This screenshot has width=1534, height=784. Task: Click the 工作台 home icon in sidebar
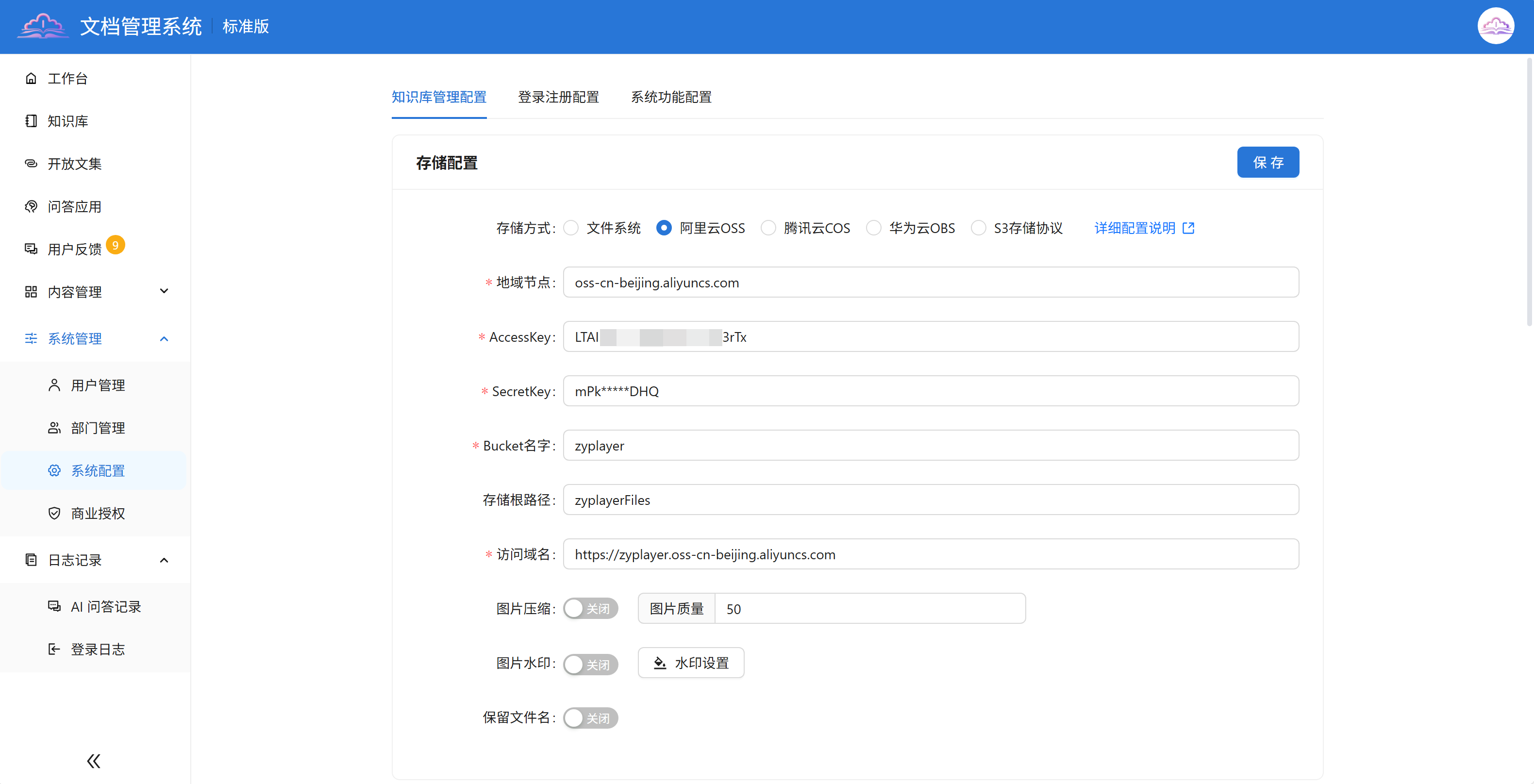[x=31, y=79]
